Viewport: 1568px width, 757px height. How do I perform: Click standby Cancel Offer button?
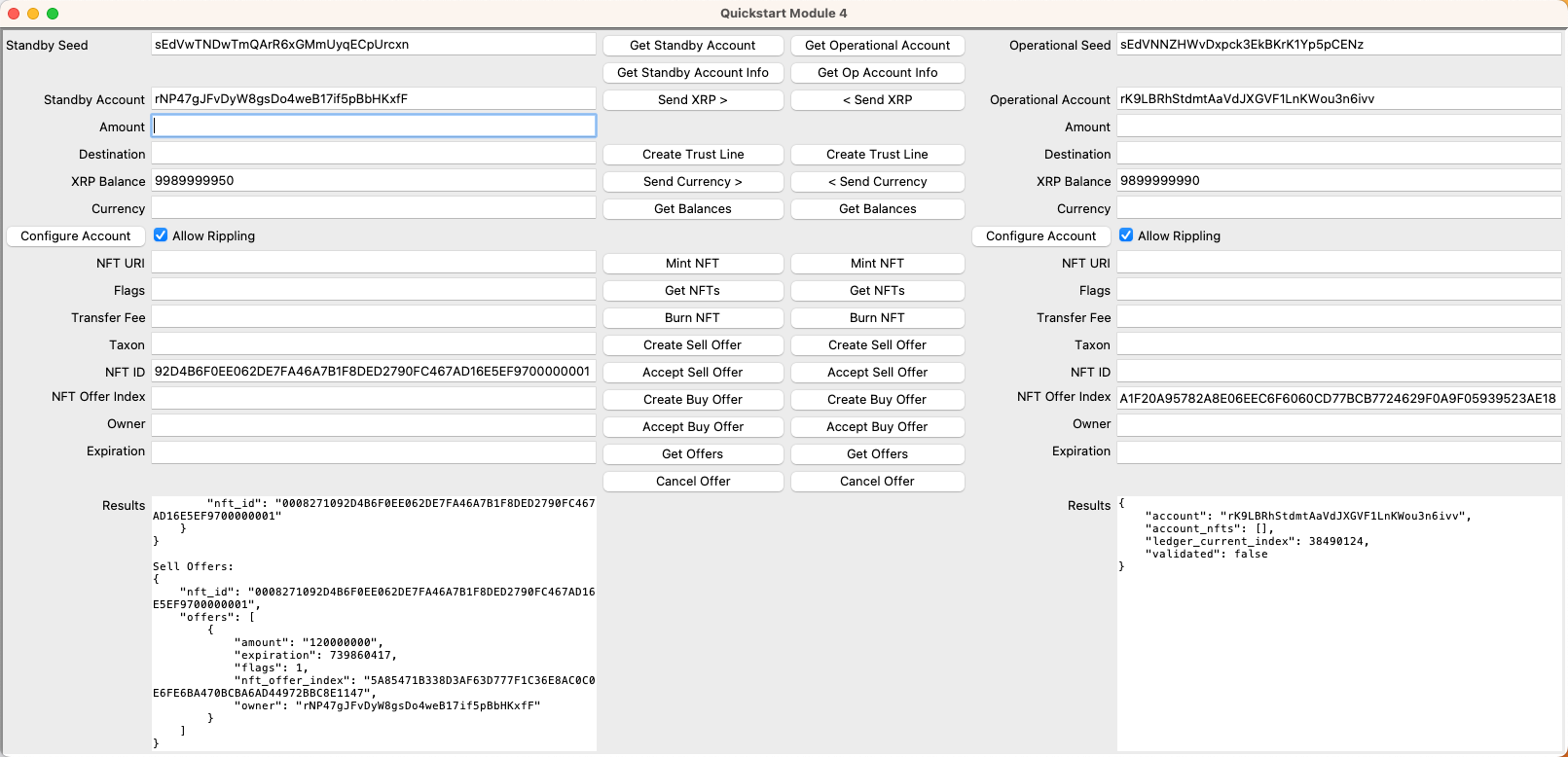(692, 482)
